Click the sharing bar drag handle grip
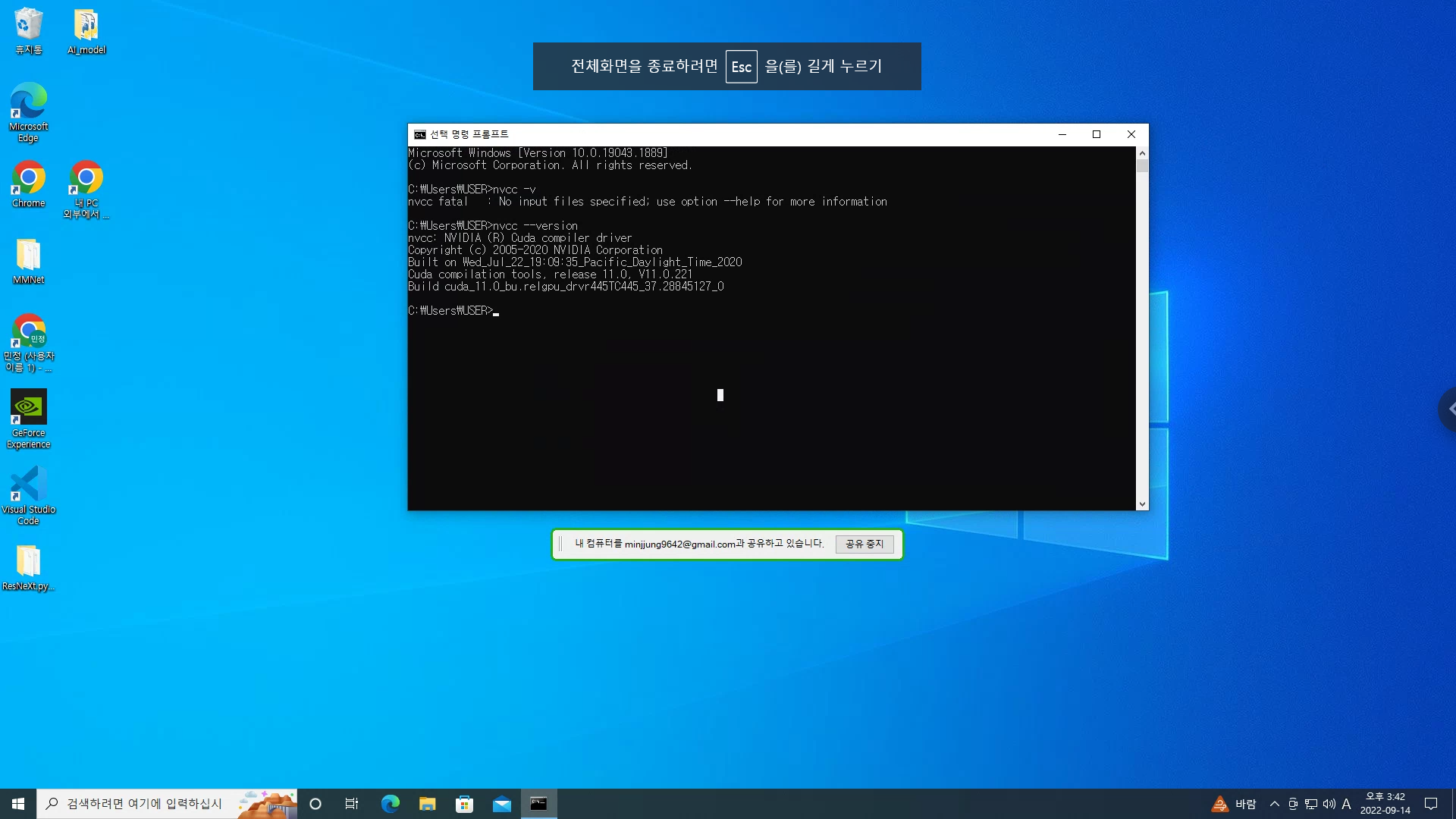The width and height of the screenshot is (1456, 819). [x=560, y=544]
